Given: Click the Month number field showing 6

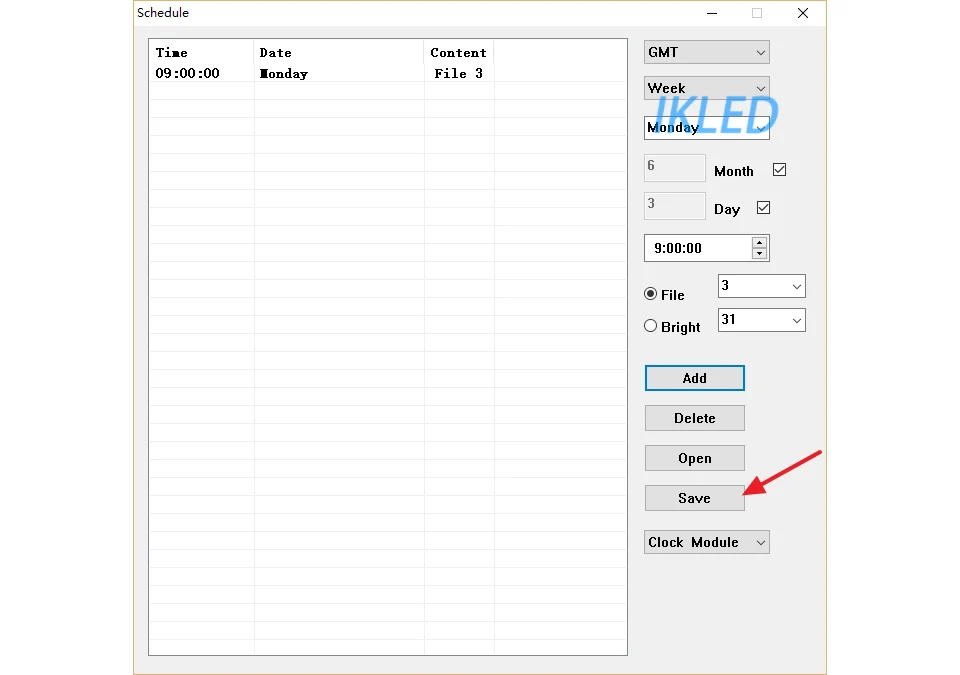Looking at the screenshot, I should pos(675,168).
